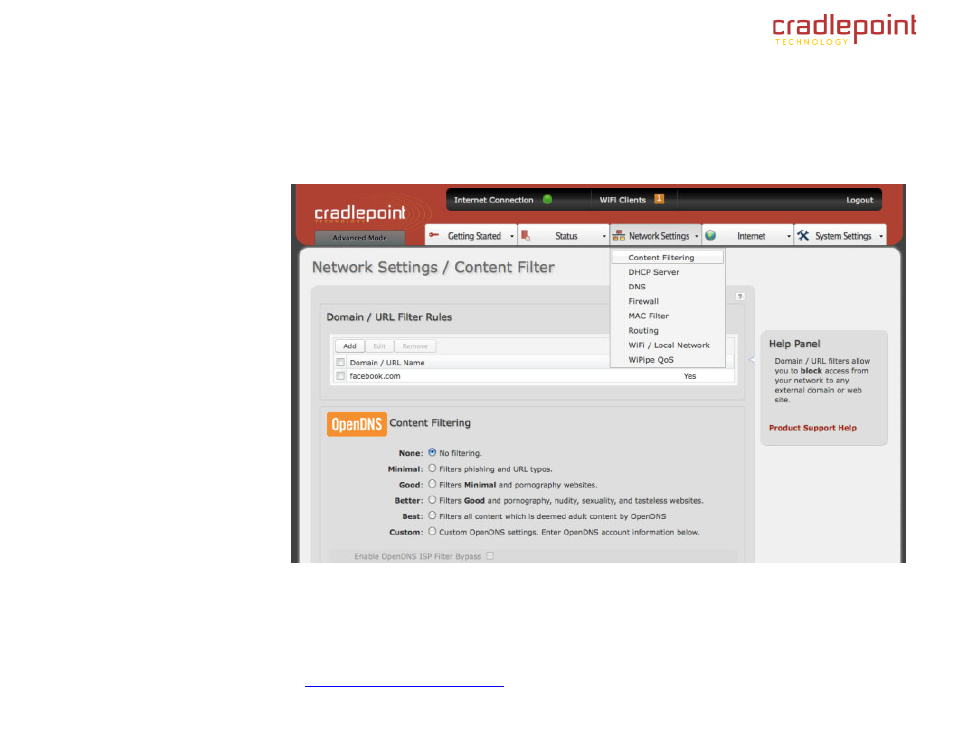Click the Edit filter rule button
This screenshot has width=954, height=737.
click(x=380, y=346)
